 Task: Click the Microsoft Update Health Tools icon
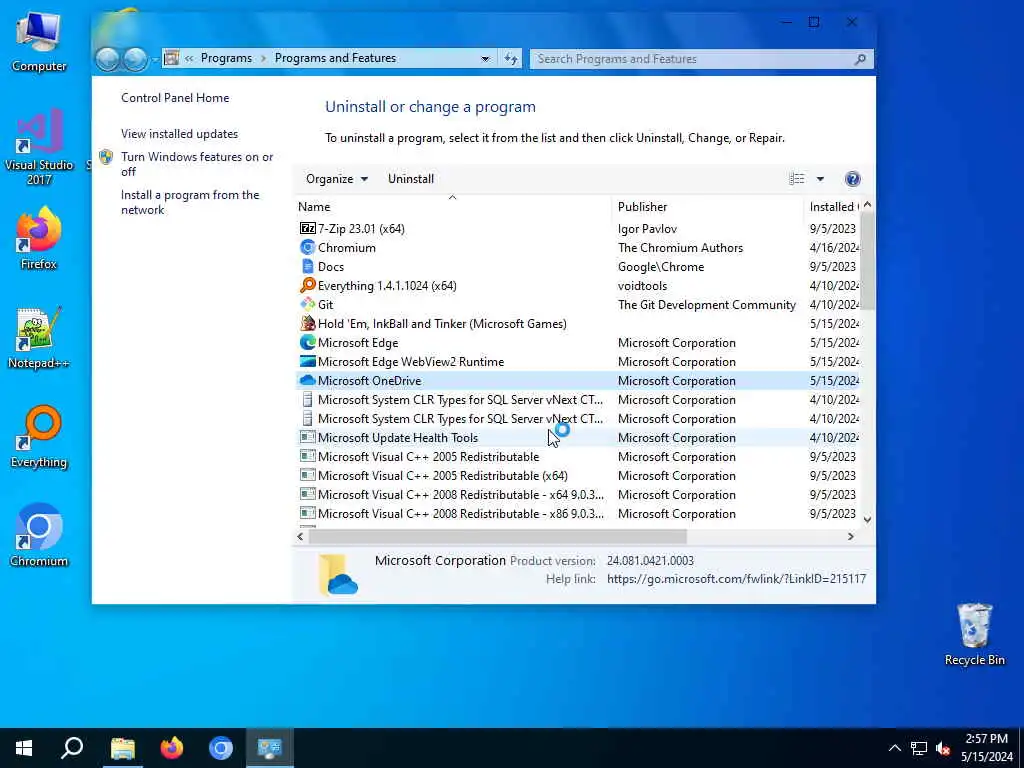point(307,437)
